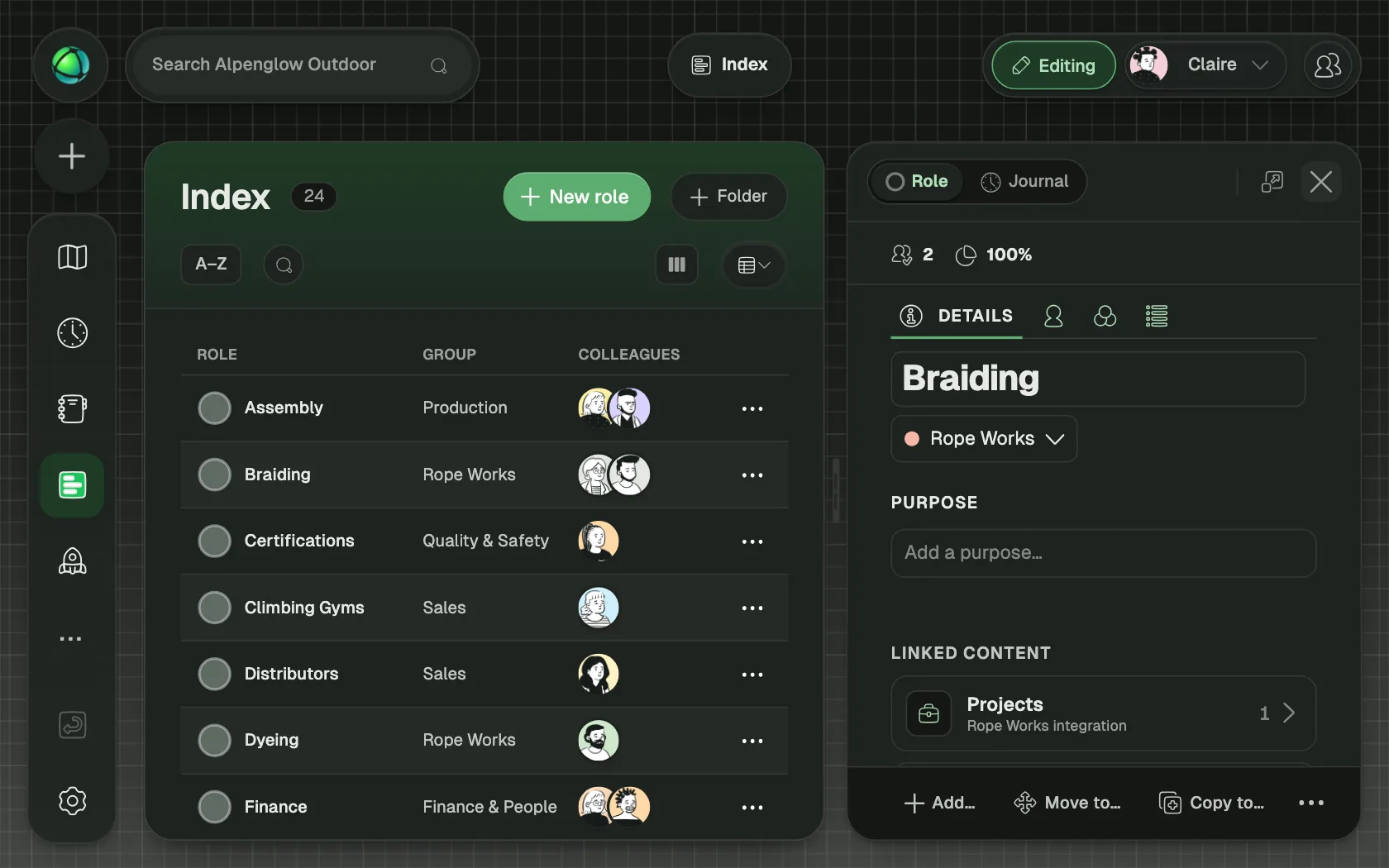The image size is (1389, 868).
Task: Open the table layout dropdown
Action: 753,265
